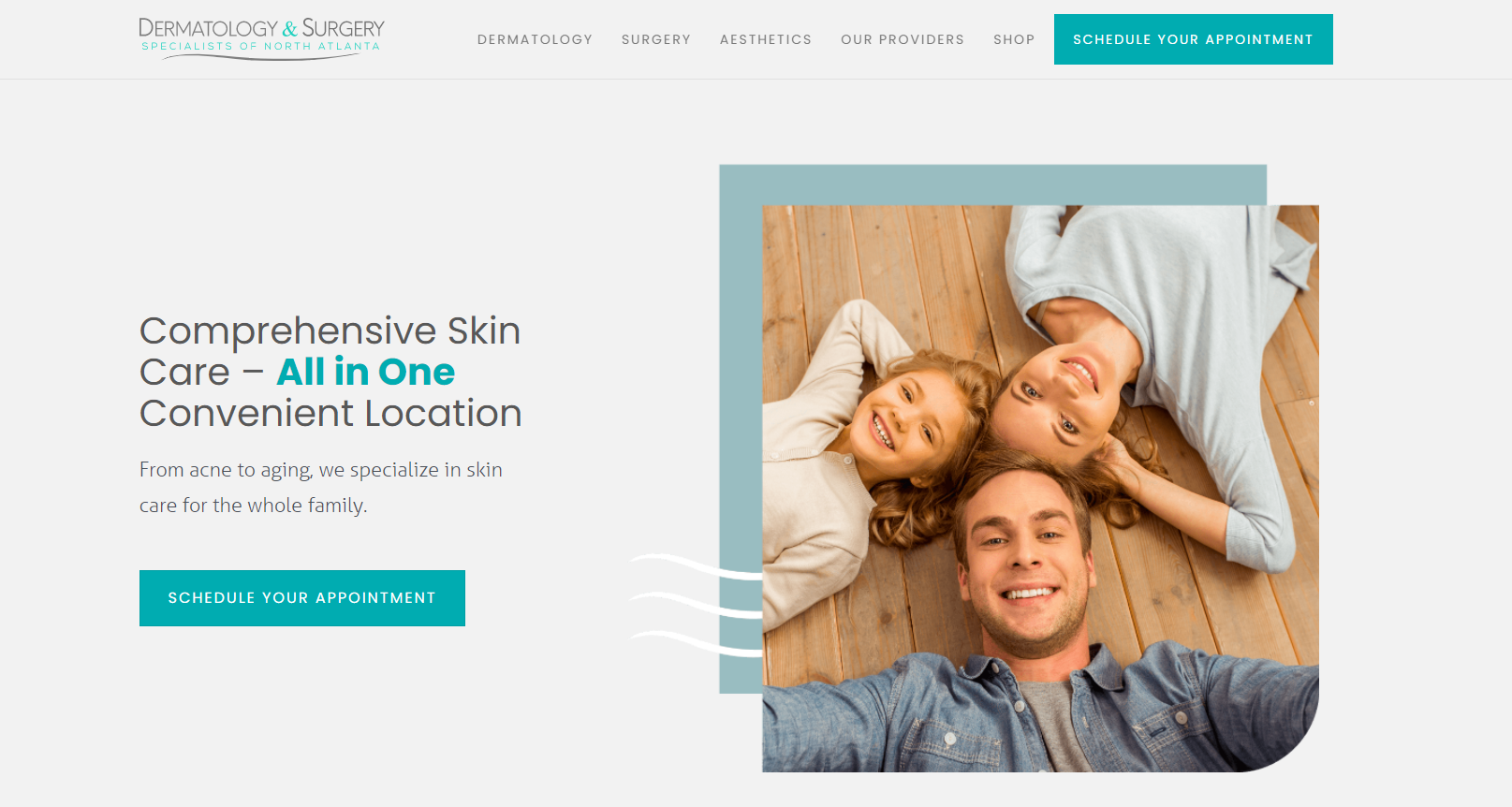The height and width of the screenshot is (807, 1512).
Task: Open the Our Providers page
Action: (903, 39)
